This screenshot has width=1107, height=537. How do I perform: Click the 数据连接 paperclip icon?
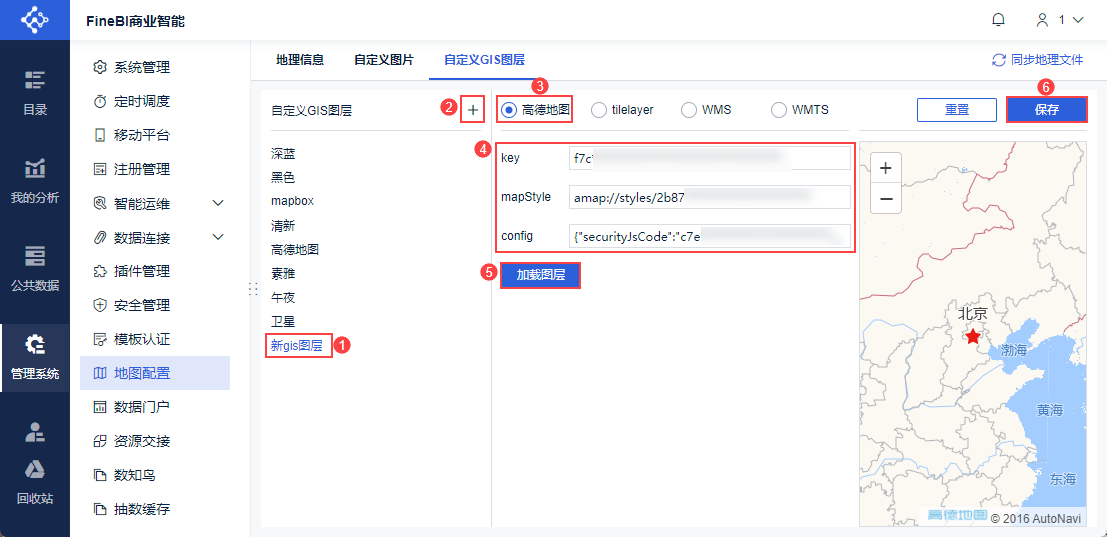pyautogui.click(x=100, y=238)
